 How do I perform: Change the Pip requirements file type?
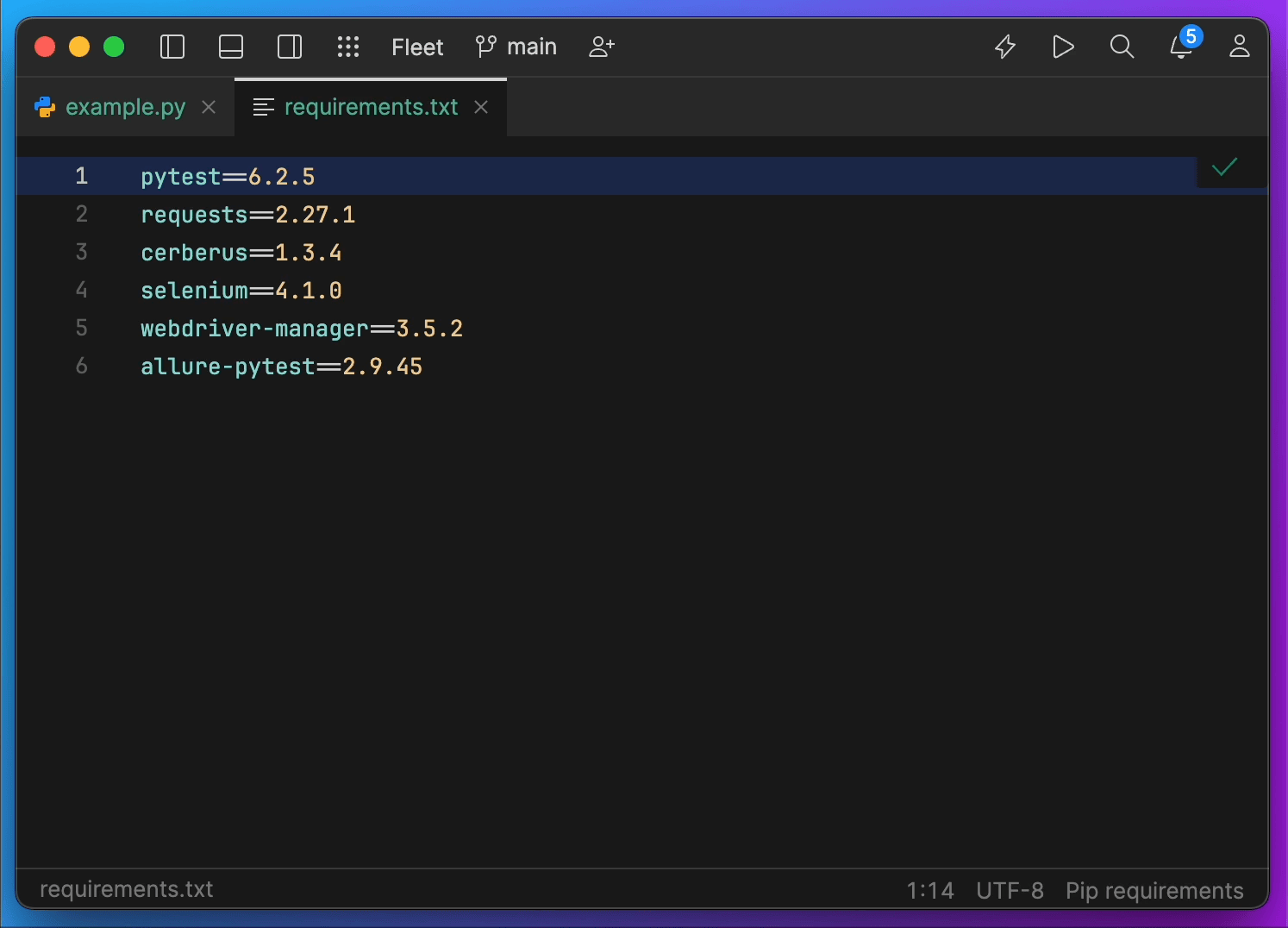pos(1154,890)
